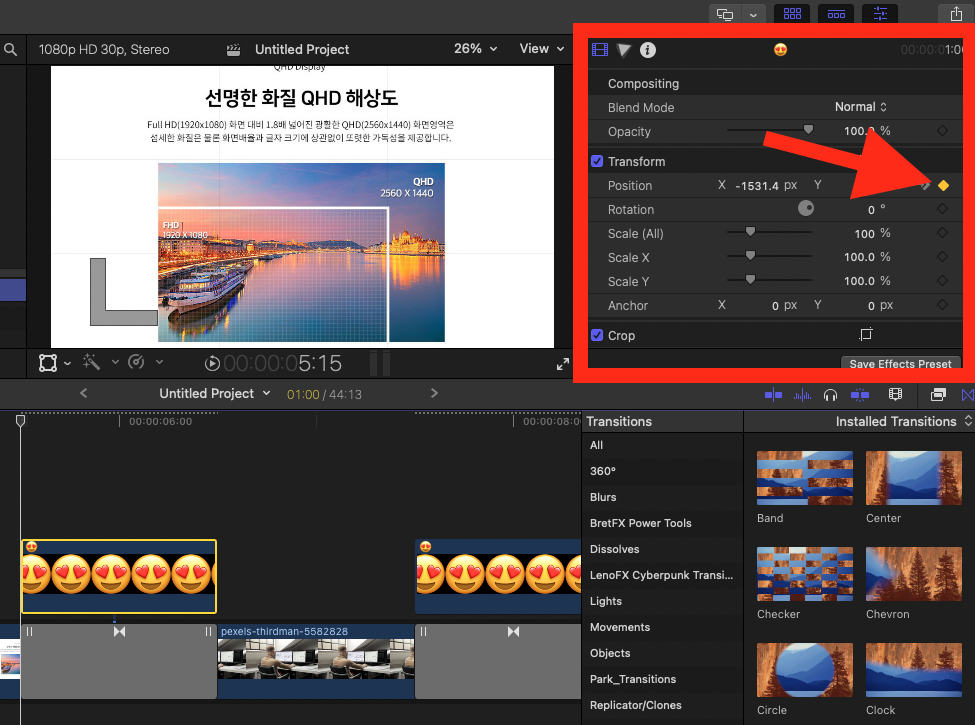The image size is (975, 725).
Task: Expand the enhancement wand options arrow
Action: tap(115, 362)
